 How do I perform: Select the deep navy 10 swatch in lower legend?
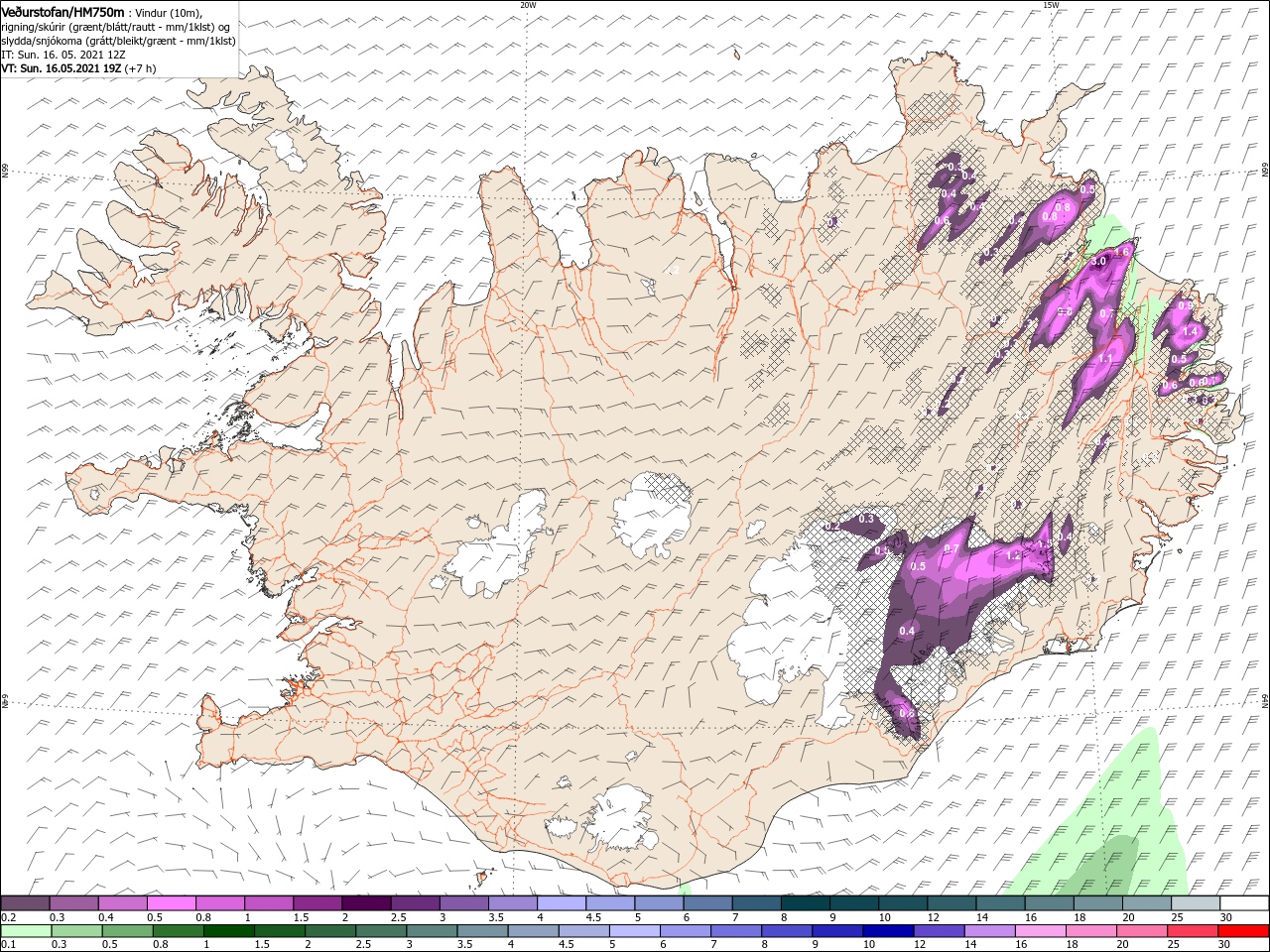(887, 931)
